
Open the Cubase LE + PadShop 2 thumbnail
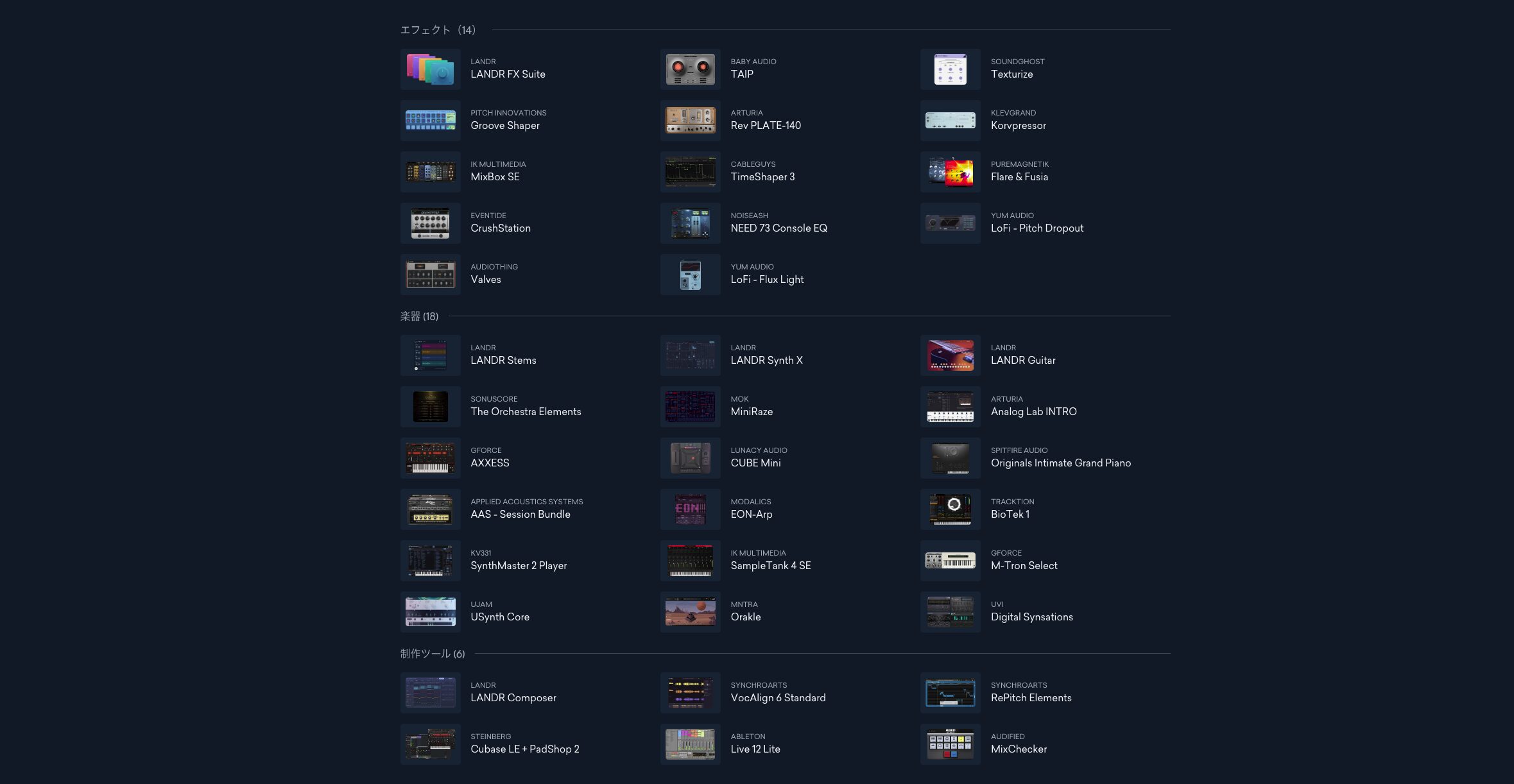point(430,744)
